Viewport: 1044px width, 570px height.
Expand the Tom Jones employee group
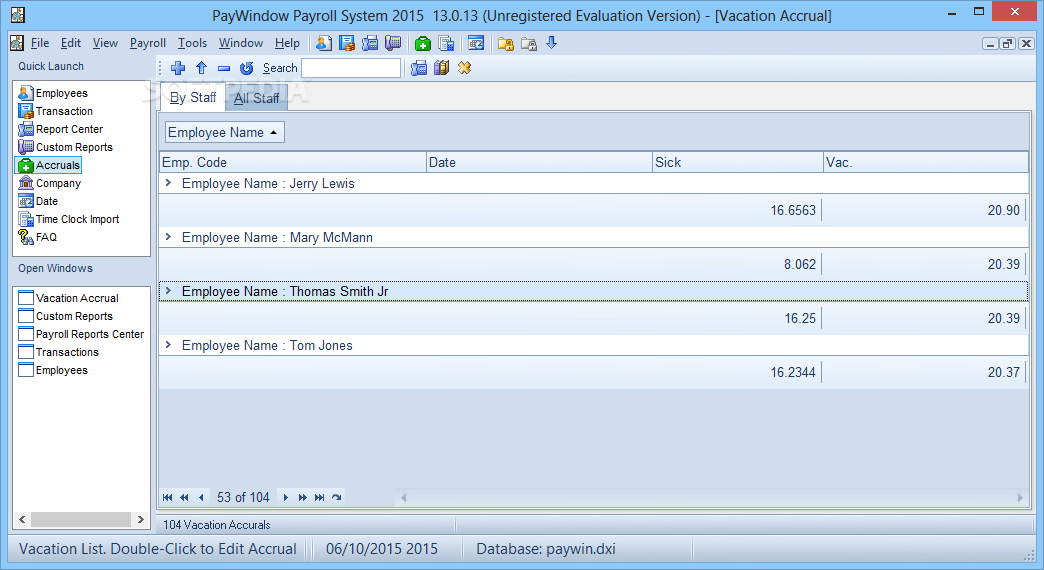coord(168,344)
